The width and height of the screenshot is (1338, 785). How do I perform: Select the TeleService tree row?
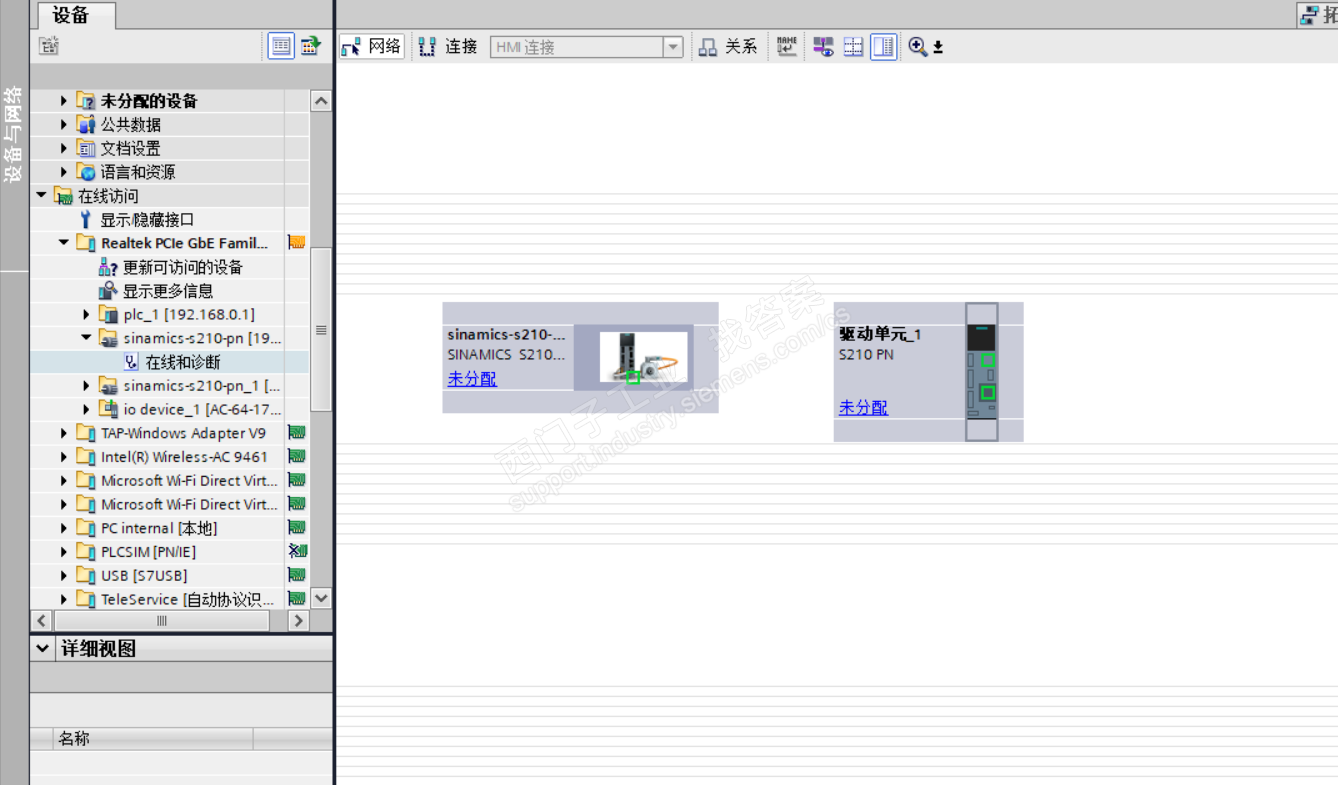tap(169, 600)
